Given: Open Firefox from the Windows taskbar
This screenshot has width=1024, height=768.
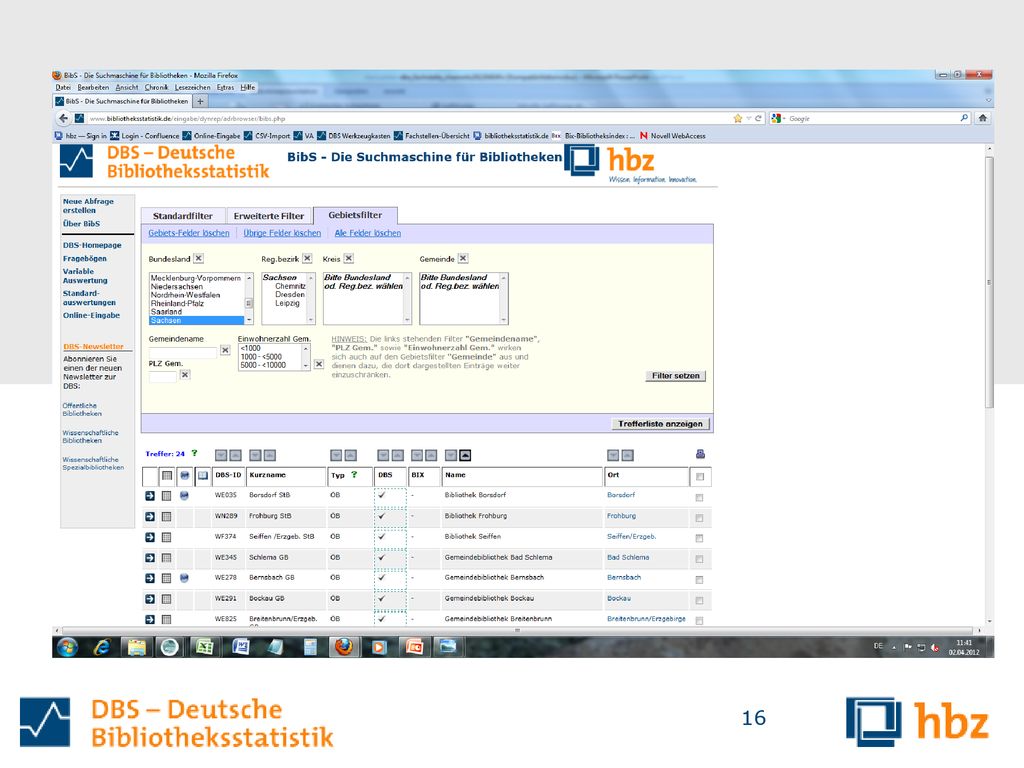Looking at the screenshot, I should point(344,647).
